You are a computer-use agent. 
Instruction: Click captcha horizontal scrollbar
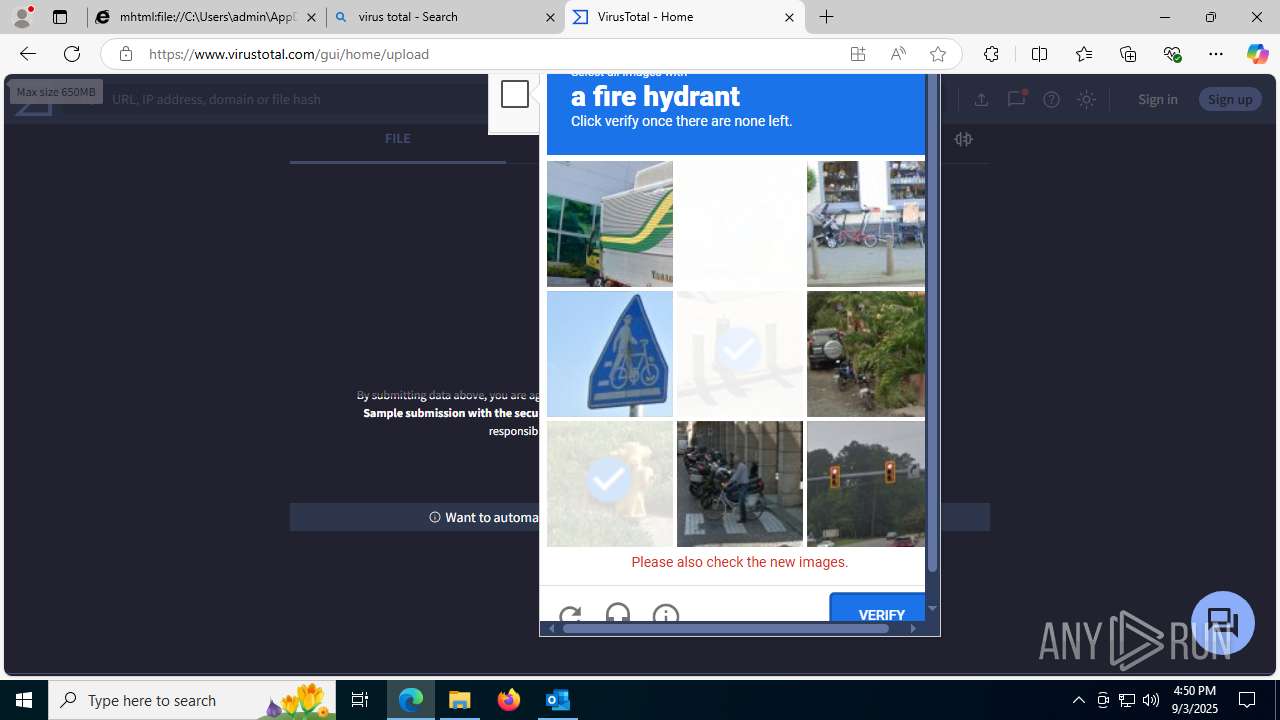point(726,628)
